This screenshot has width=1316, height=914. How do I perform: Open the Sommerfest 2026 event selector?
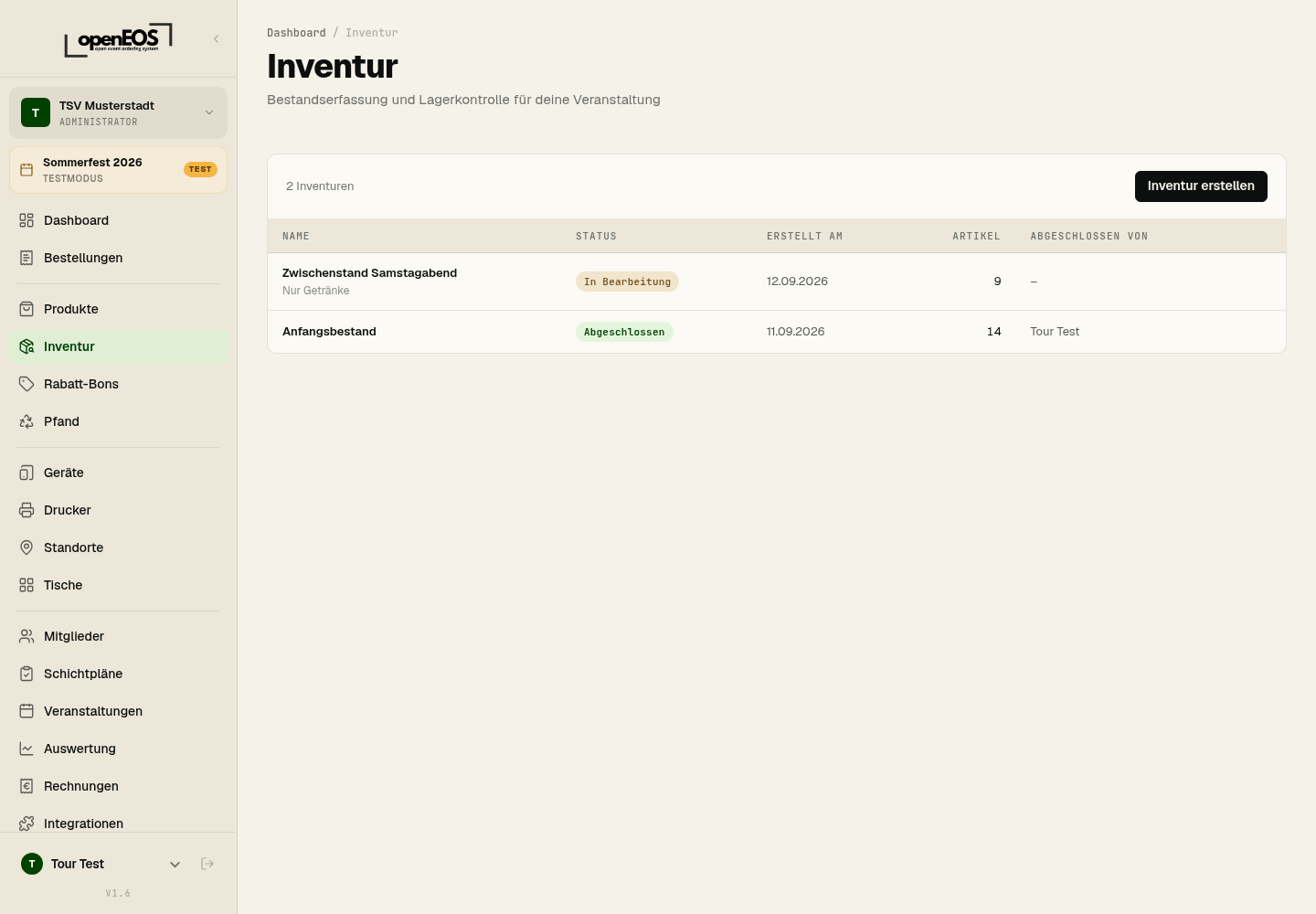118,170
